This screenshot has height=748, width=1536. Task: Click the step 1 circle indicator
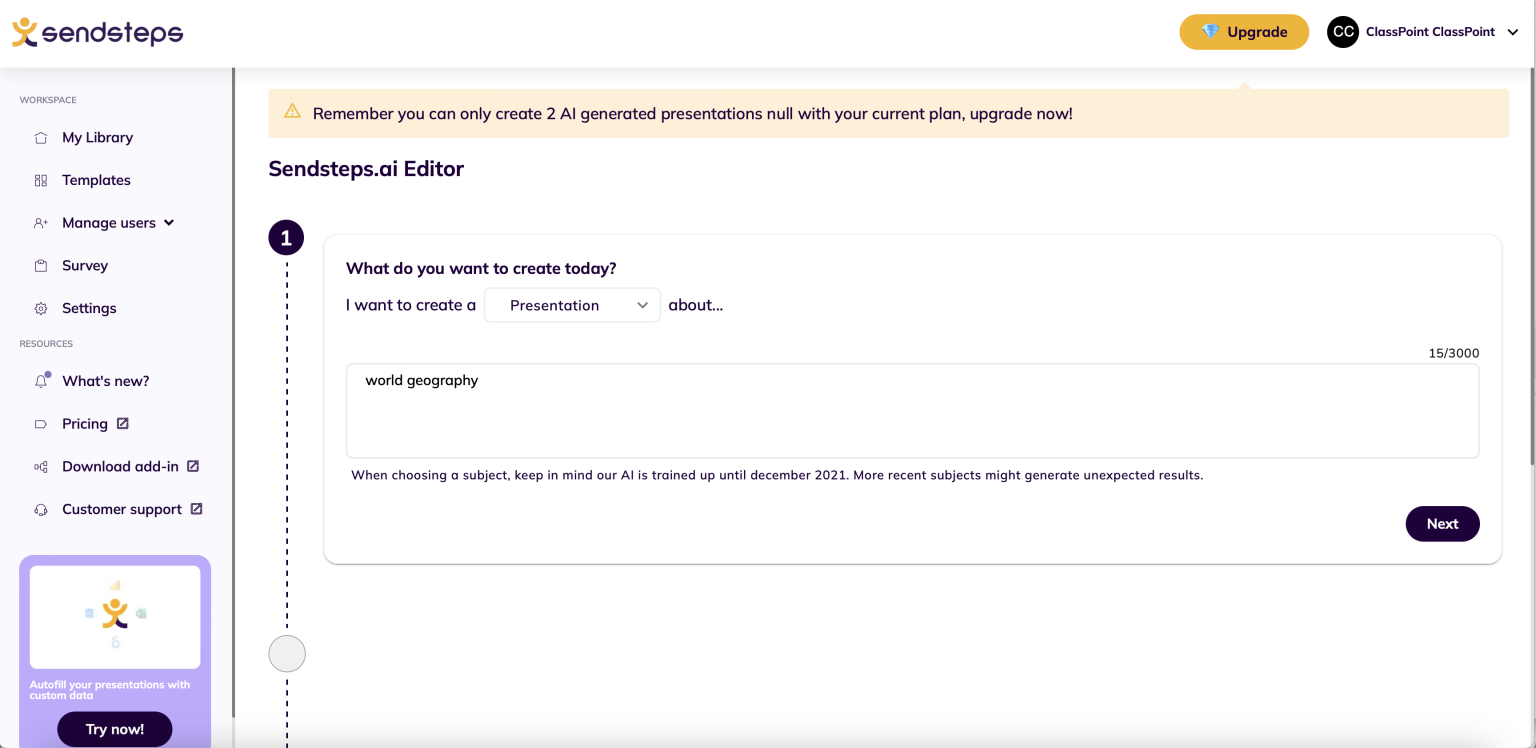point(286,237)
